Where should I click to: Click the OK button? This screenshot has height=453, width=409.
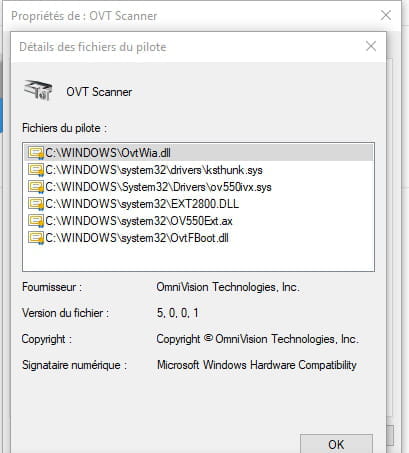click(x=336, y=444)
